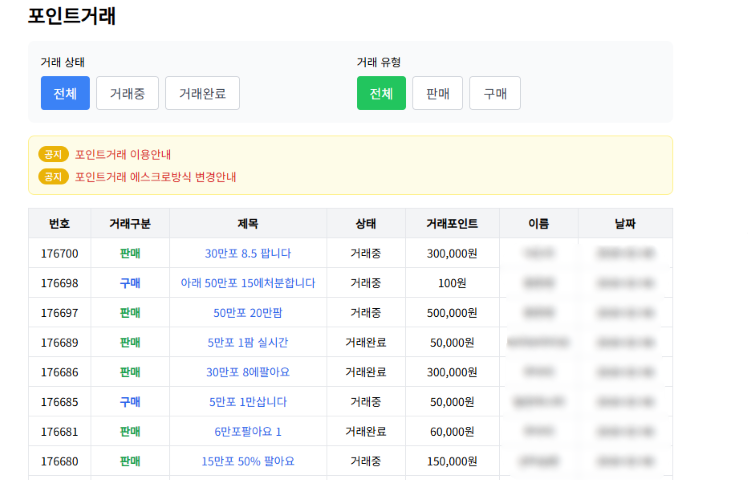Select the green 전체 button under 거래 유형

[381, 93]
